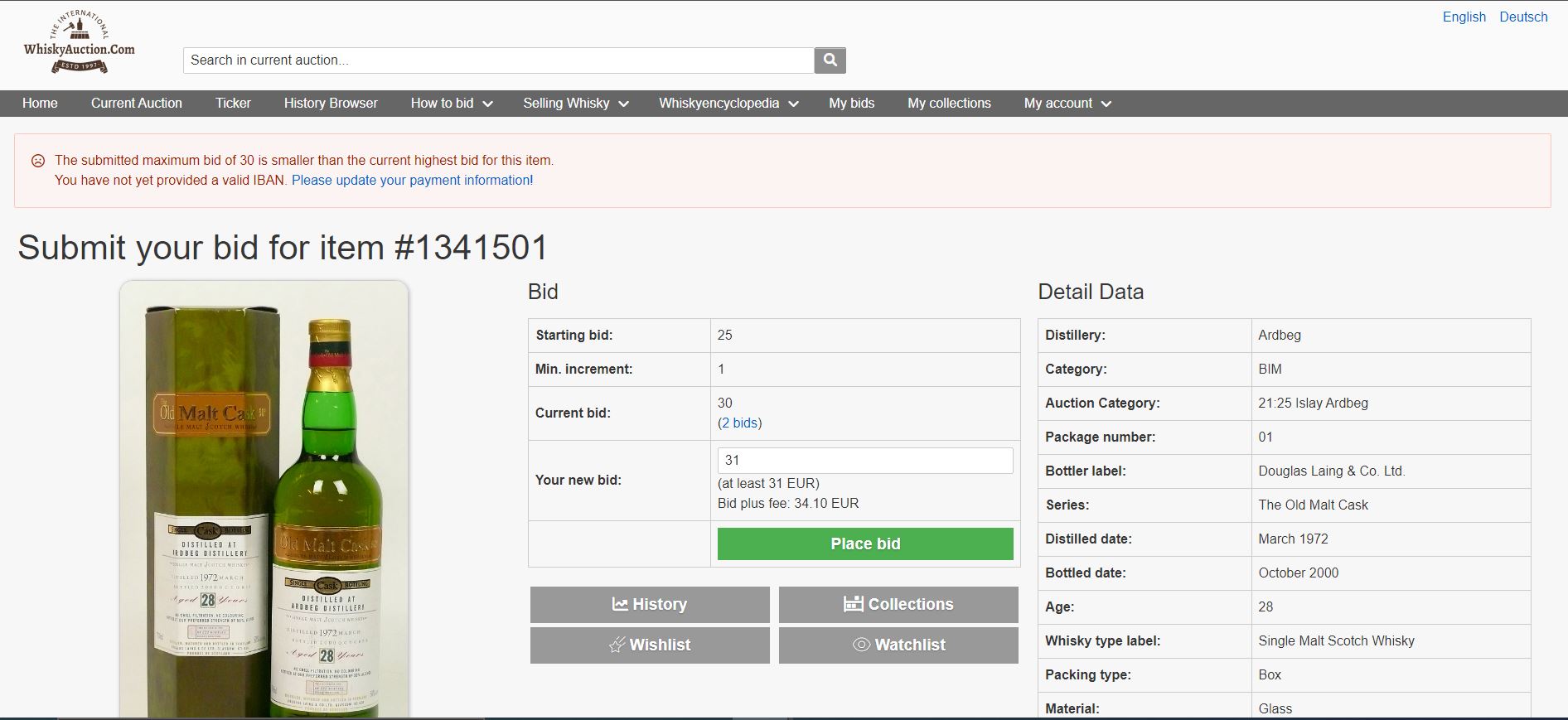Expand the How to bid menu

pos(451,104)
